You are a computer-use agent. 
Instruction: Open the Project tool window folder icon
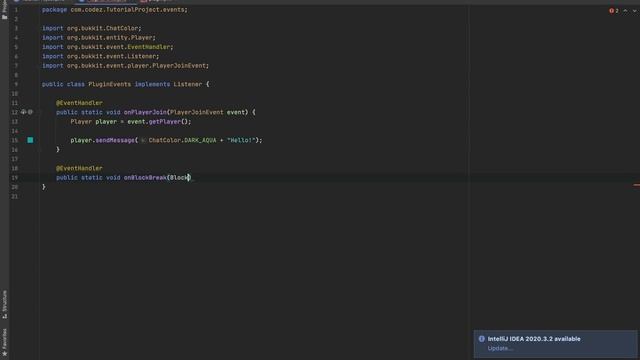(x=4, y=16)
